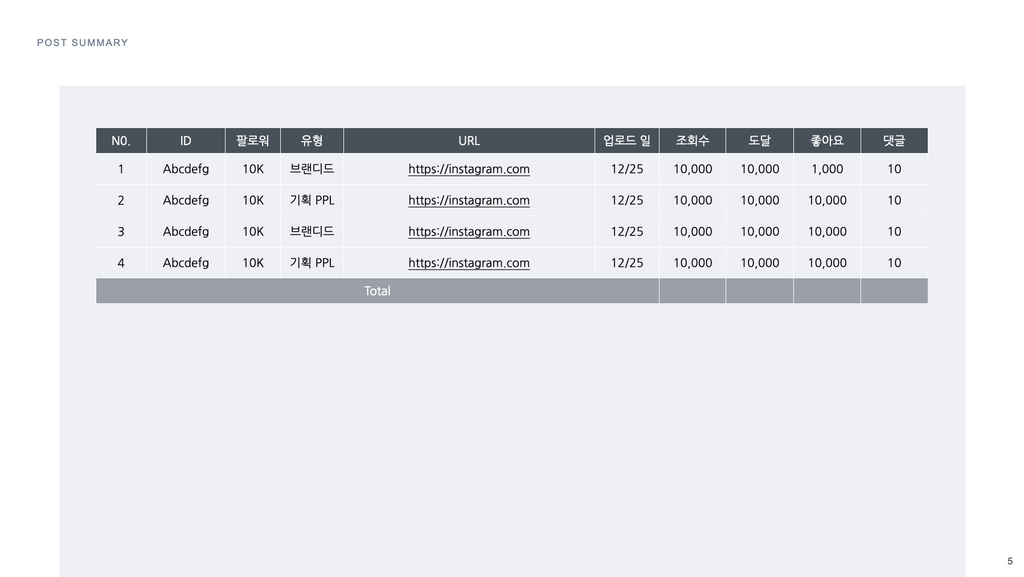Select 브랜디드 type cell in row 3
This screenshot has height=577, width=1024.
click(x=312, y=232)
